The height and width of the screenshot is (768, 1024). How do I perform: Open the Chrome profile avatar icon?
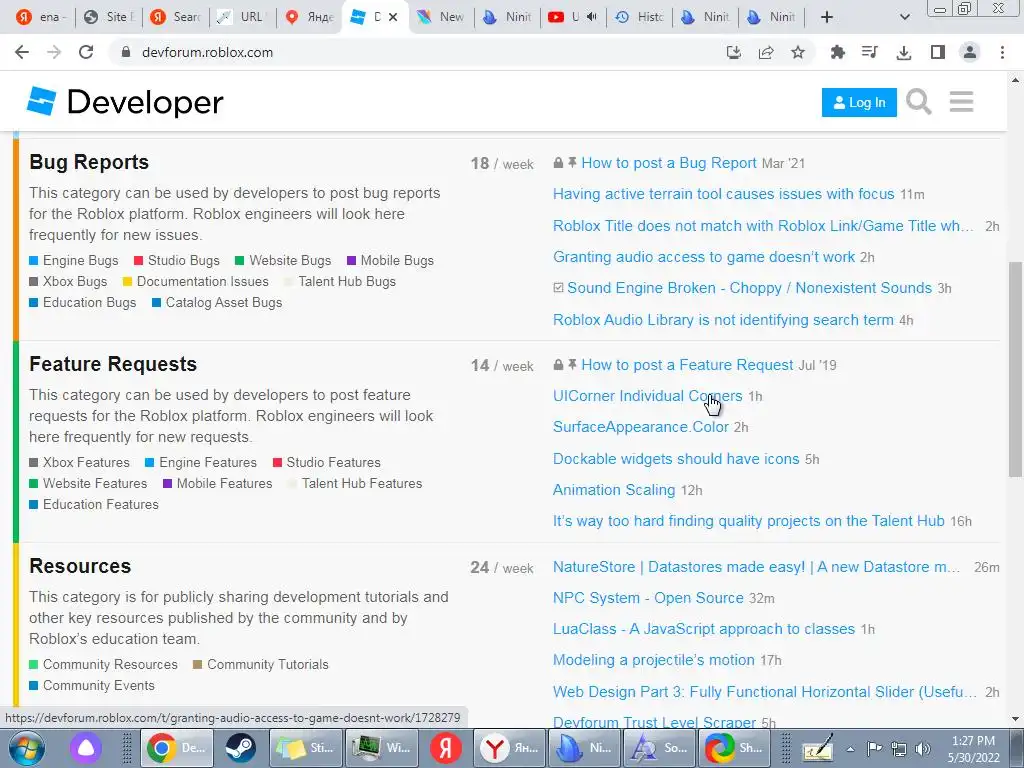970,52
